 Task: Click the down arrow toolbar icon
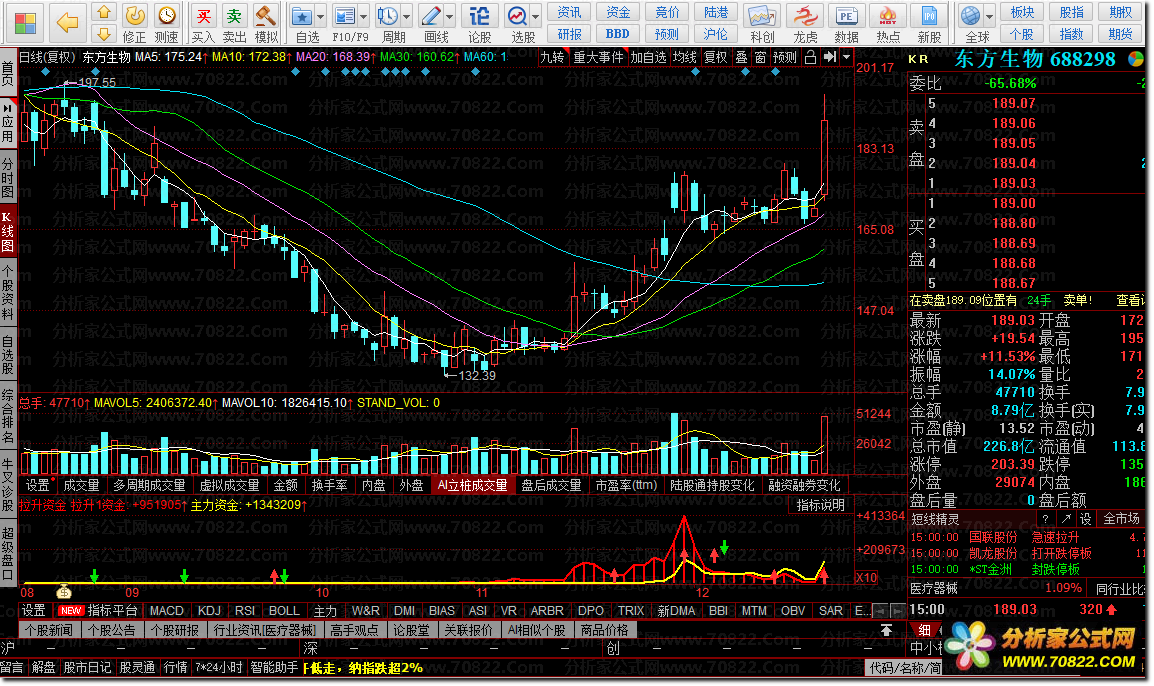click(104, 34)
